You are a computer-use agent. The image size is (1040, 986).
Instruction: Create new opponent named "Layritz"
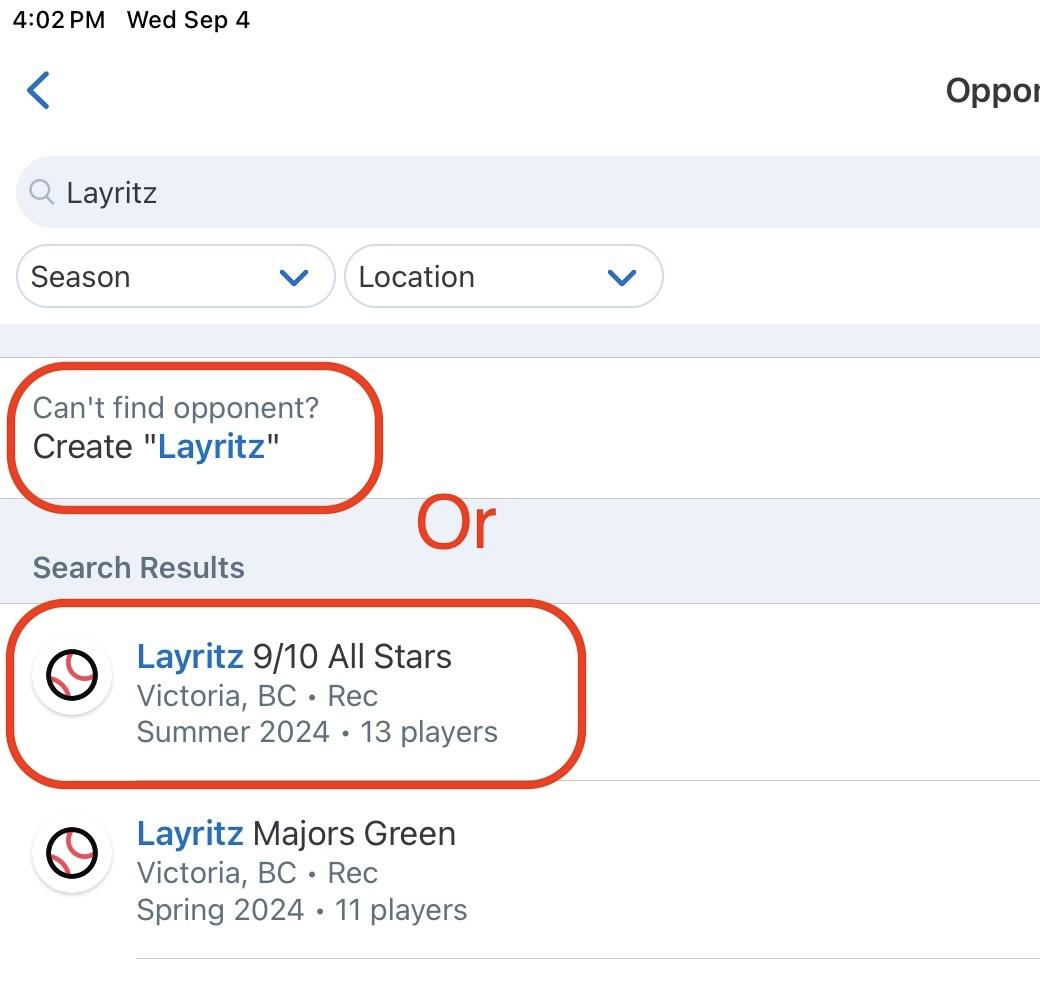click(x=156, y=446)
